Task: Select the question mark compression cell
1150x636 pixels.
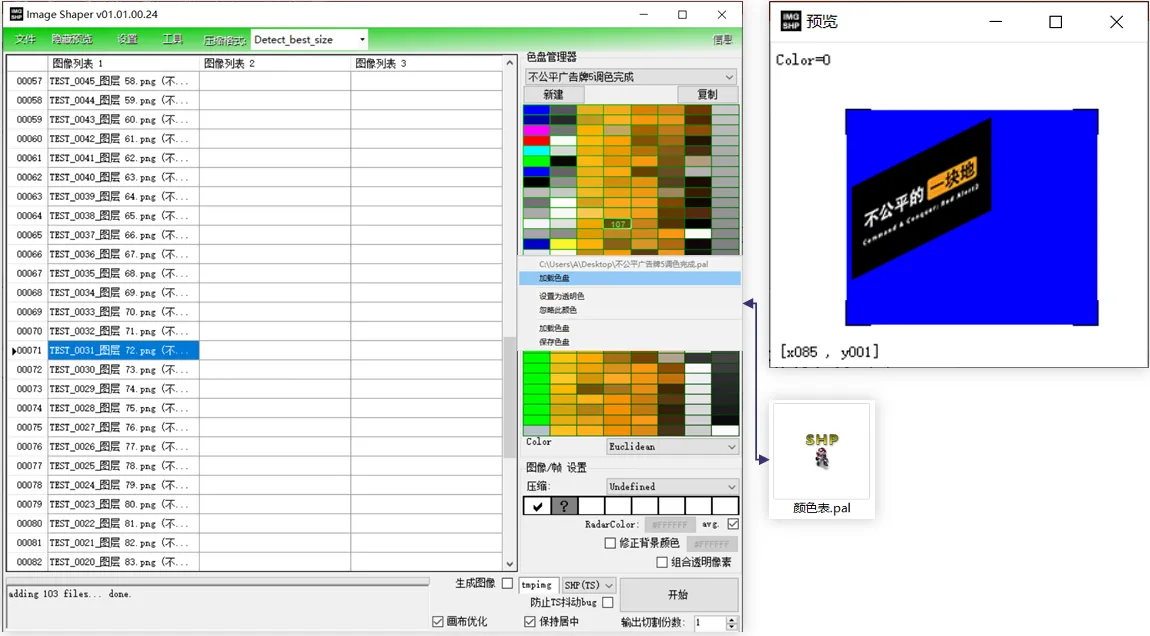Action: click(x=564, y=506)
